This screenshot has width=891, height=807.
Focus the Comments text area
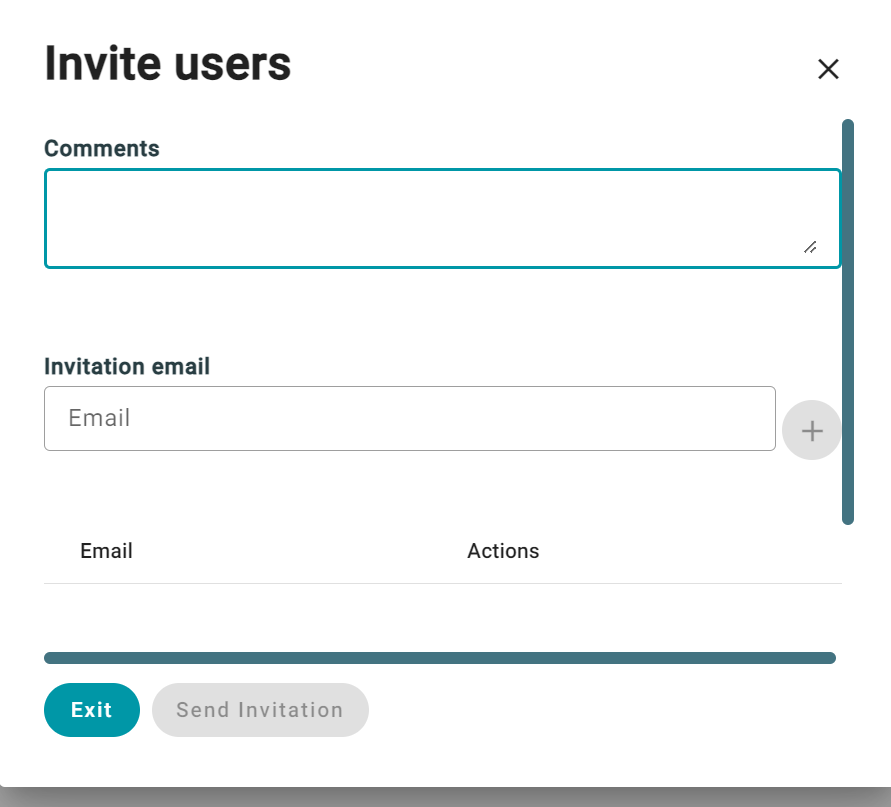click(442, 218)
